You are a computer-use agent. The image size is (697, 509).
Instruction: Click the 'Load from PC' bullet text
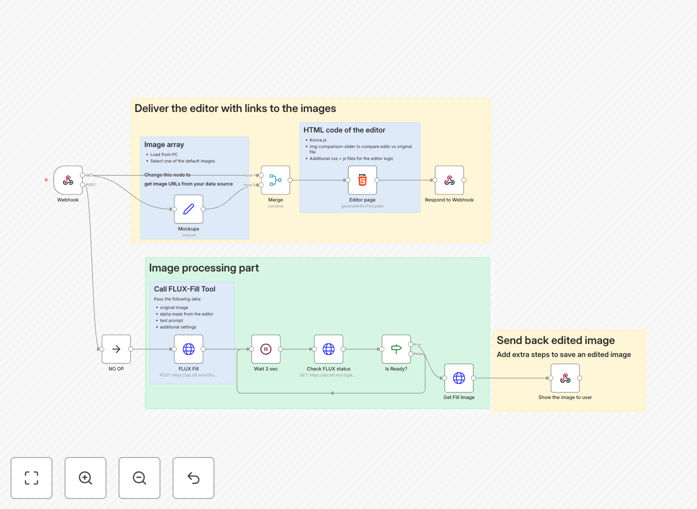click(164, 154)
